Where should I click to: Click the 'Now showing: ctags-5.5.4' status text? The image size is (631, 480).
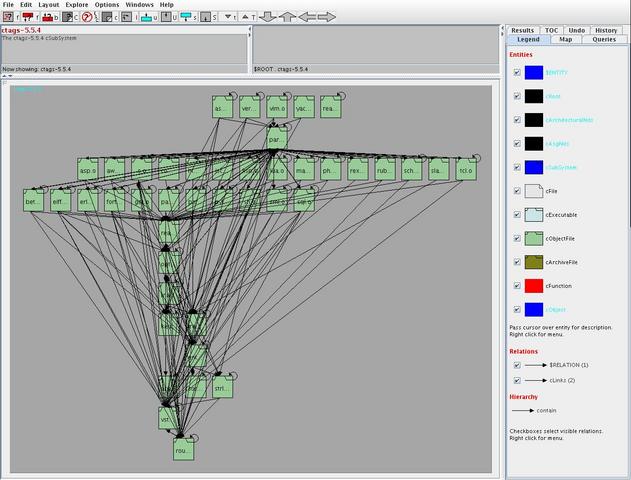tap(37, 69)
